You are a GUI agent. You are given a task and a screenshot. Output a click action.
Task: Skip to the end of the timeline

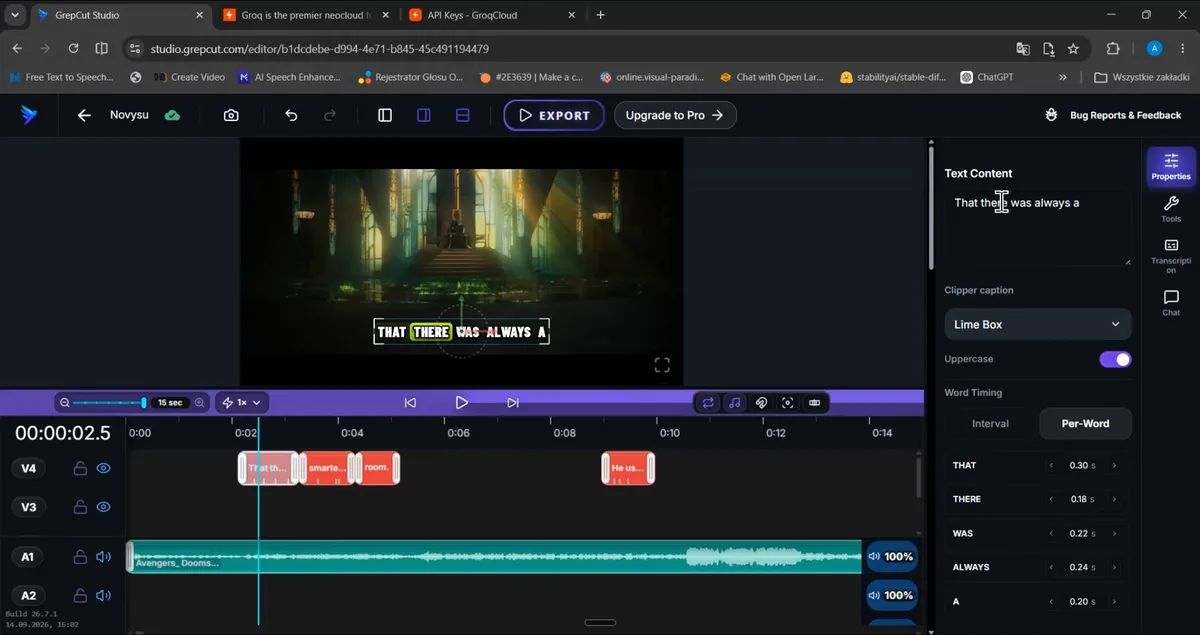(513, 403)
